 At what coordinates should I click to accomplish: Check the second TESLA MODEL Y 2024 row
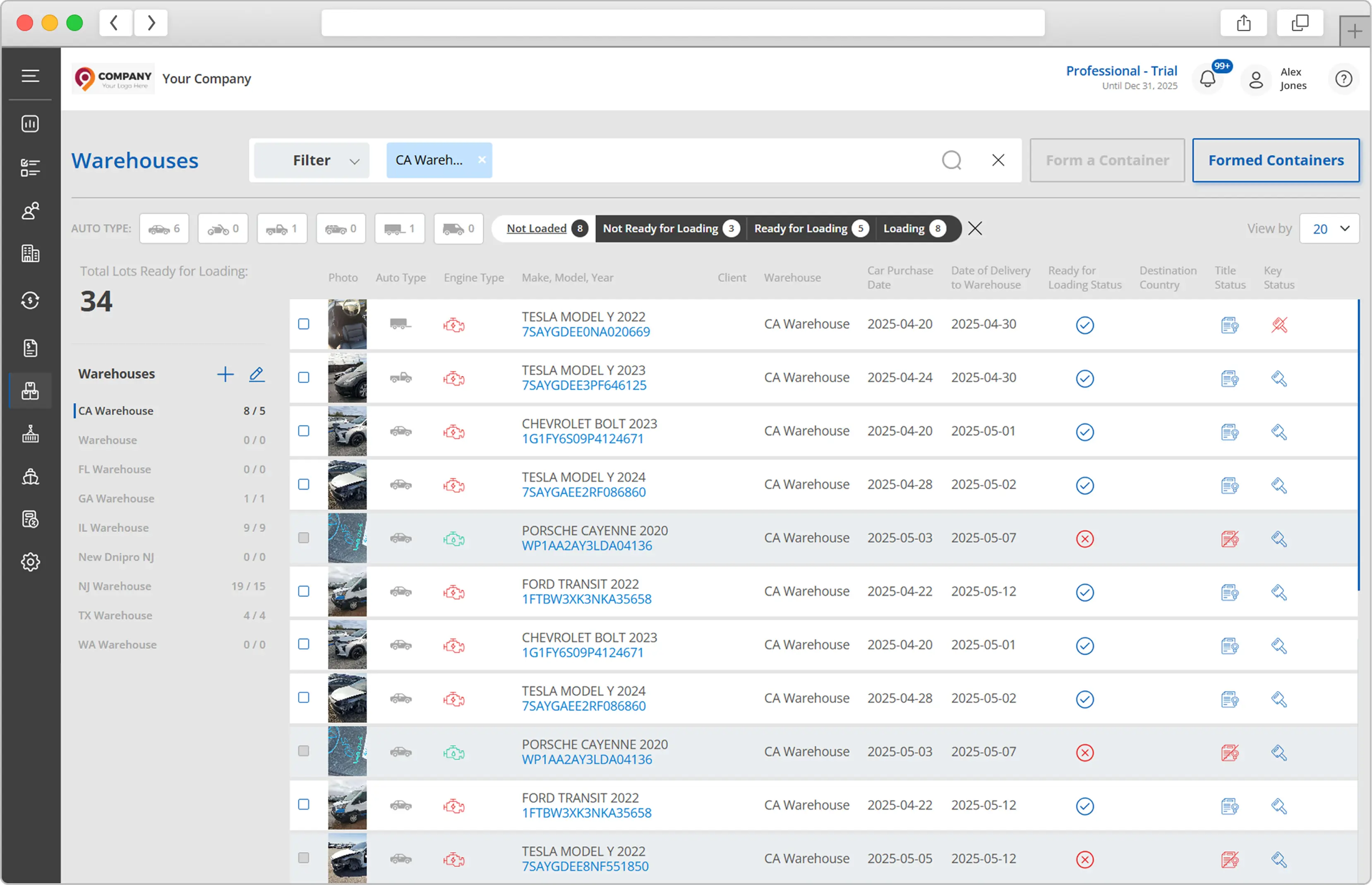(x=304, y=698)
